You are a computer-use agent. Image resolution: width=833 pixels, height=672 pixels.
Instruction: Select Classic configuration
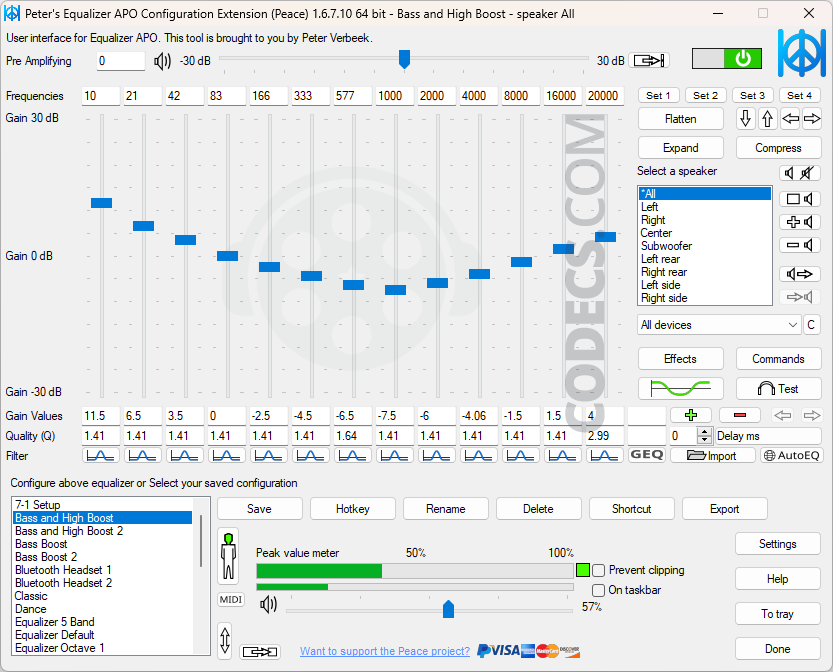tap(102, 596)
